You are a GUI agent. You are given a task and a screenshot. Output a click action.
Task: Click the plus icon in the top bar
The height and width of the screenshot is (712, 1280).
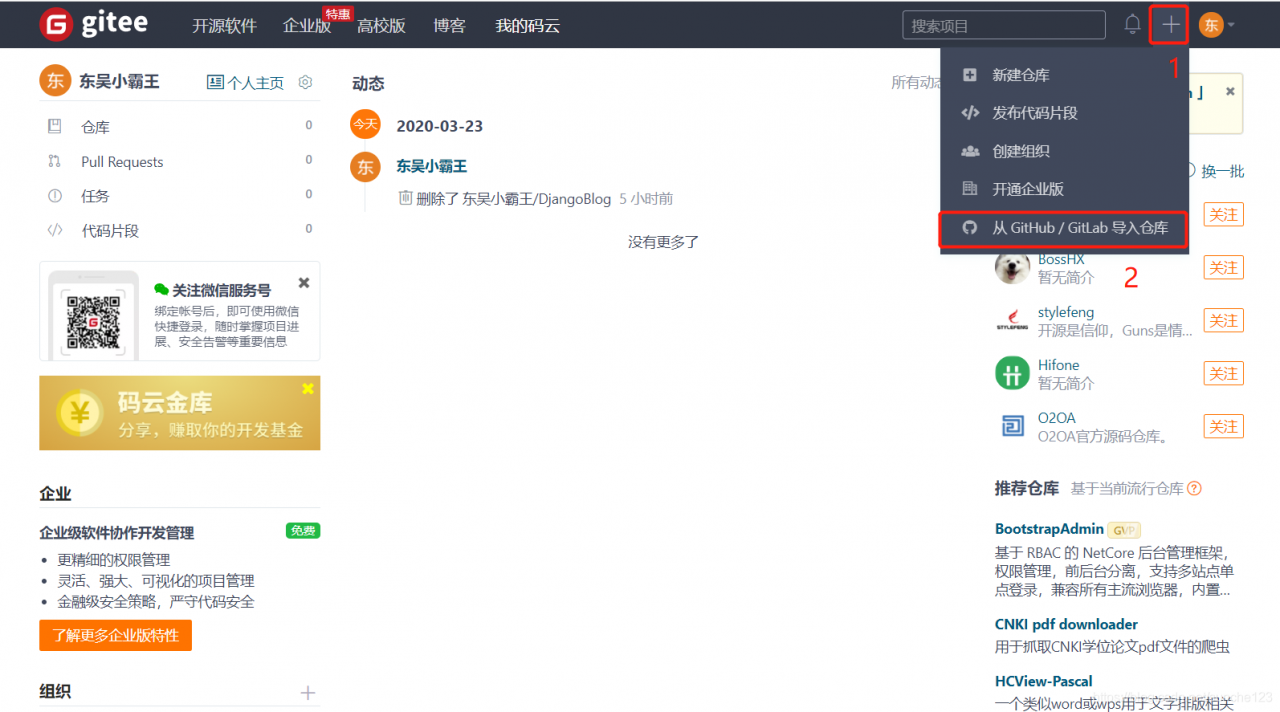[1170, 25]
